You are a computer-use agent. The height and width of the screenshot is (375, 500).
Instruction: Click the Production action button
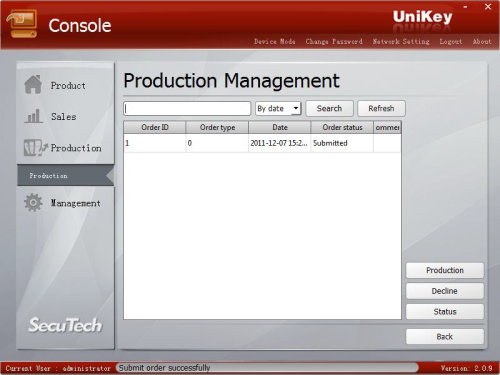coord(445,270)
